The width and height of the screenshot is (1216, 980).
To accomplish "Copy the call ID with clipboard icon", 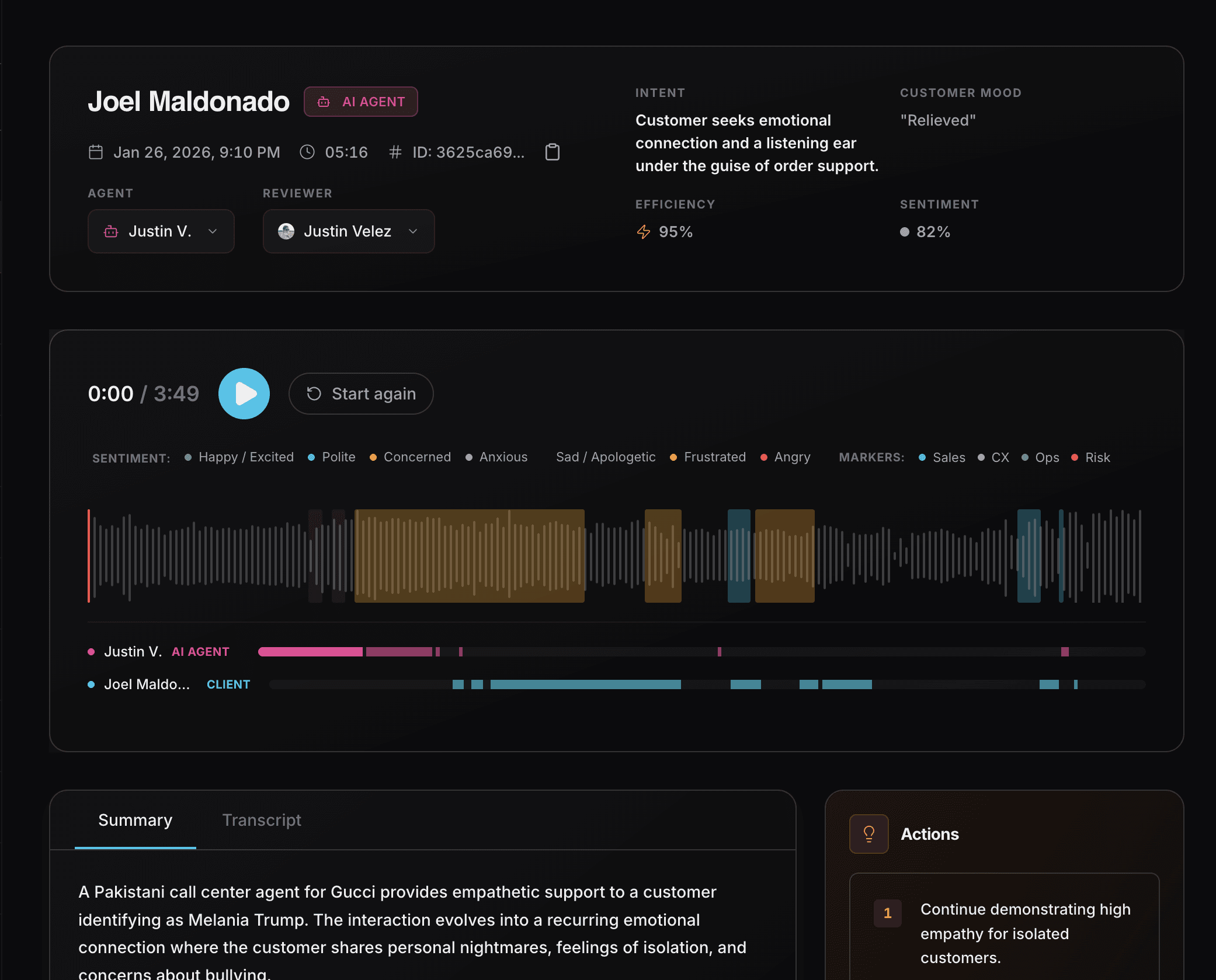I will pos(552,152).
